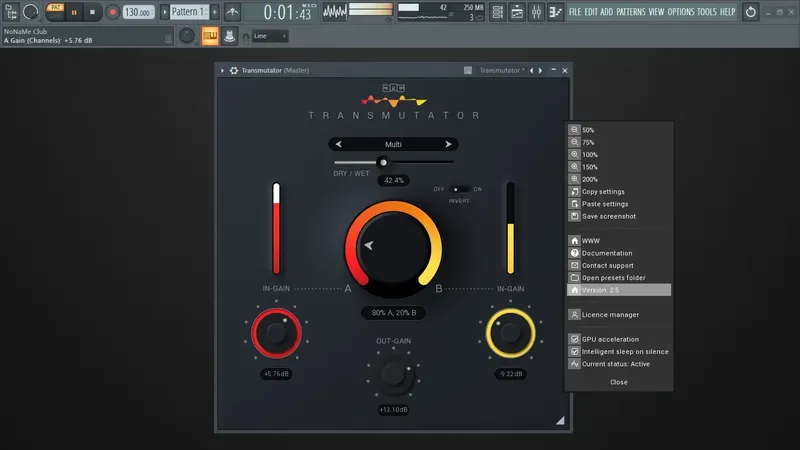
Task: Open the Piano roll toolbar icon
Action: (517, 12)
